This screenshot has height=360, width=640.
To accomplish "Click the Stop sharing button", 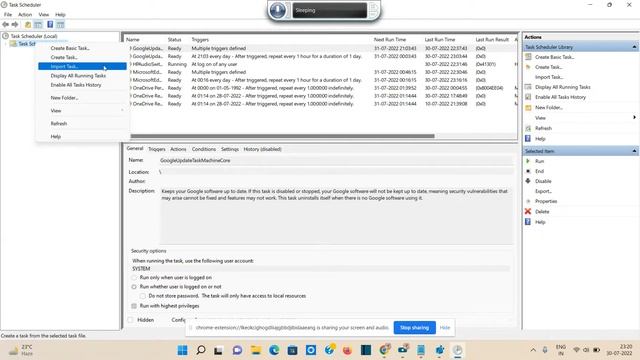I will tap(414, 328).
